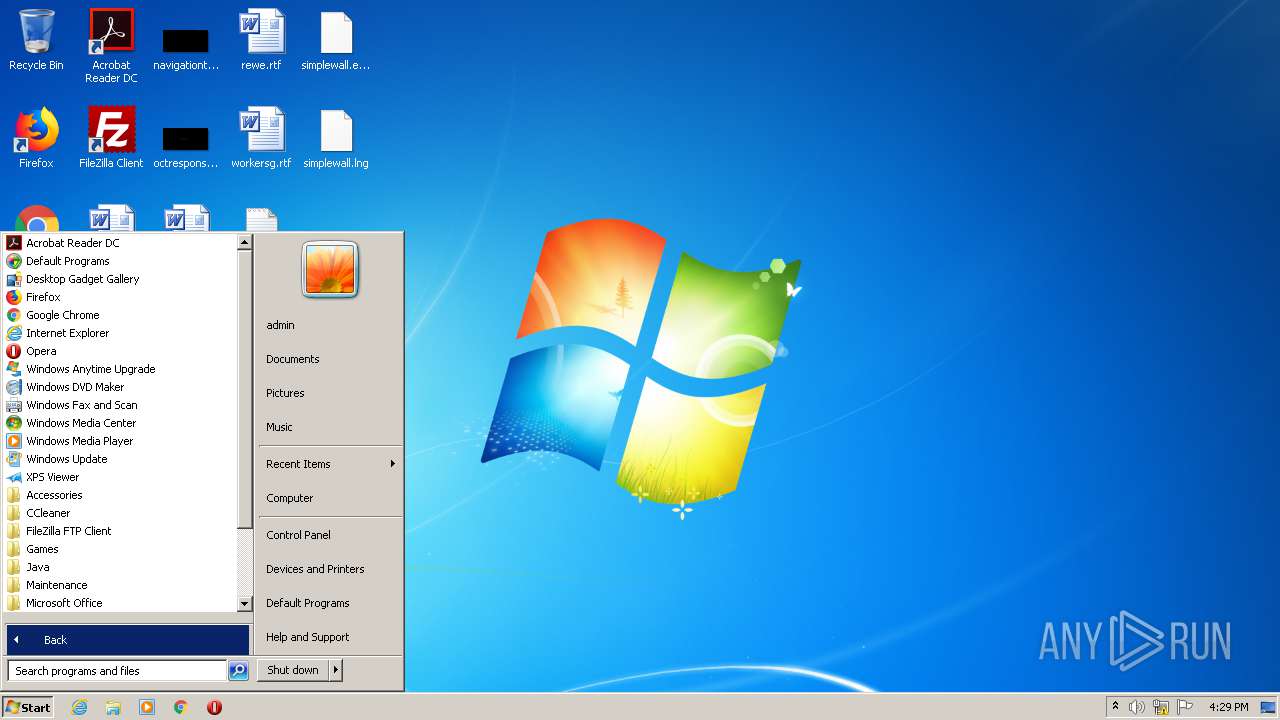Open Music library

(330, 427)
